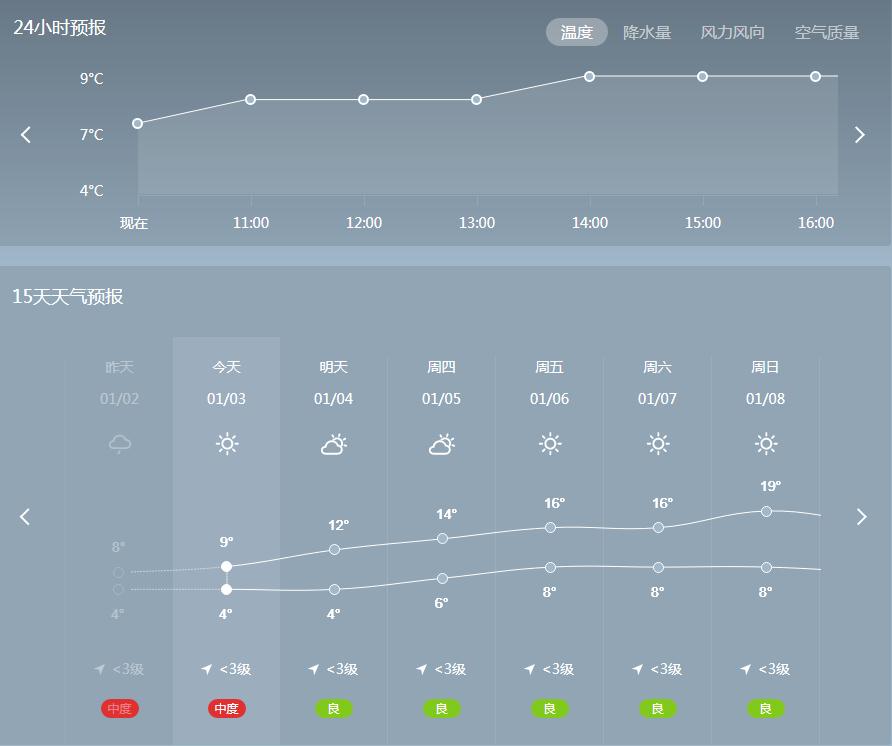This screenshot has height=746, width=892.
Task: Click the 12:00 temperature data point
Action: tap(364, 100)
